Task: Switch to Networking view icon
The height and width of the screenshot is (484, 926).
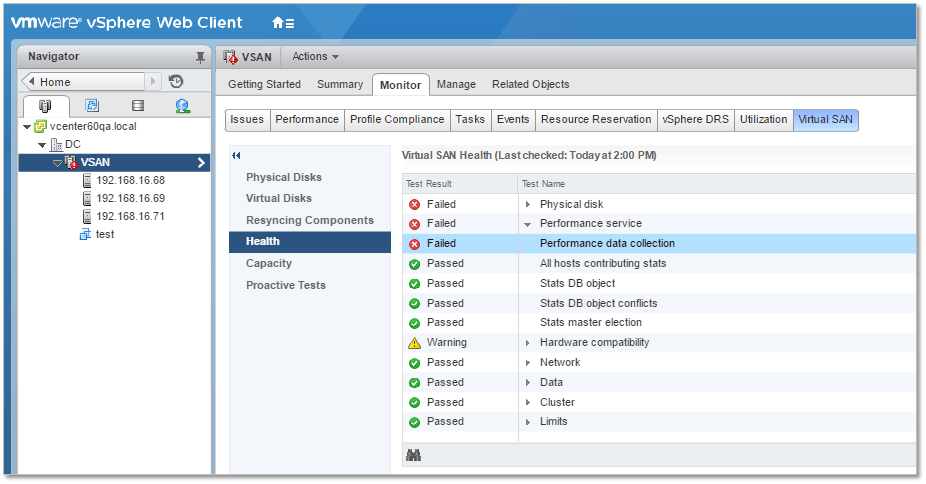Action: [x=182, y=106]
